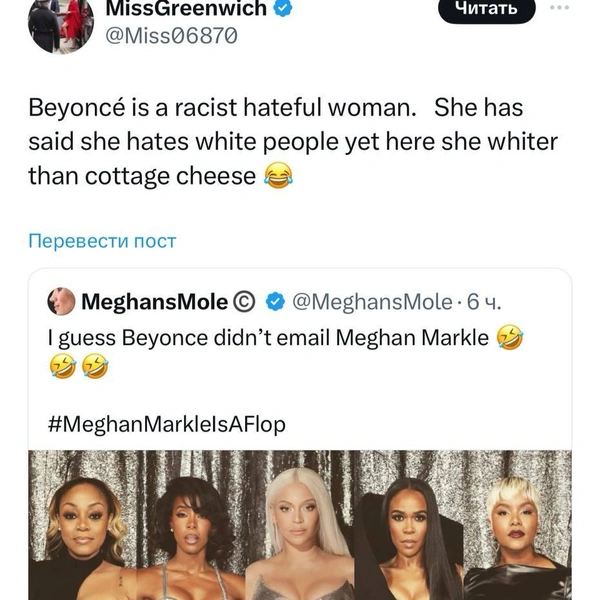The image size is (600, 600).
Task: Click the quoted tweet text about email
Action: pyautogui.click(x=268, y=338)
